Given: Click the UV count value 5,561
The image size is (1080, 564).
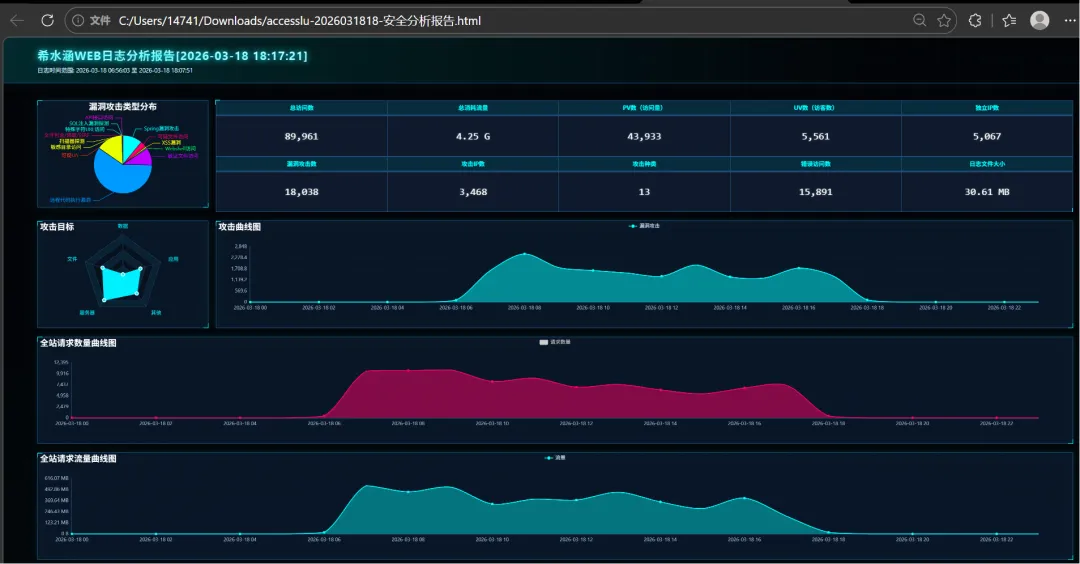Looking at the screenshot, I should (816, 136).
